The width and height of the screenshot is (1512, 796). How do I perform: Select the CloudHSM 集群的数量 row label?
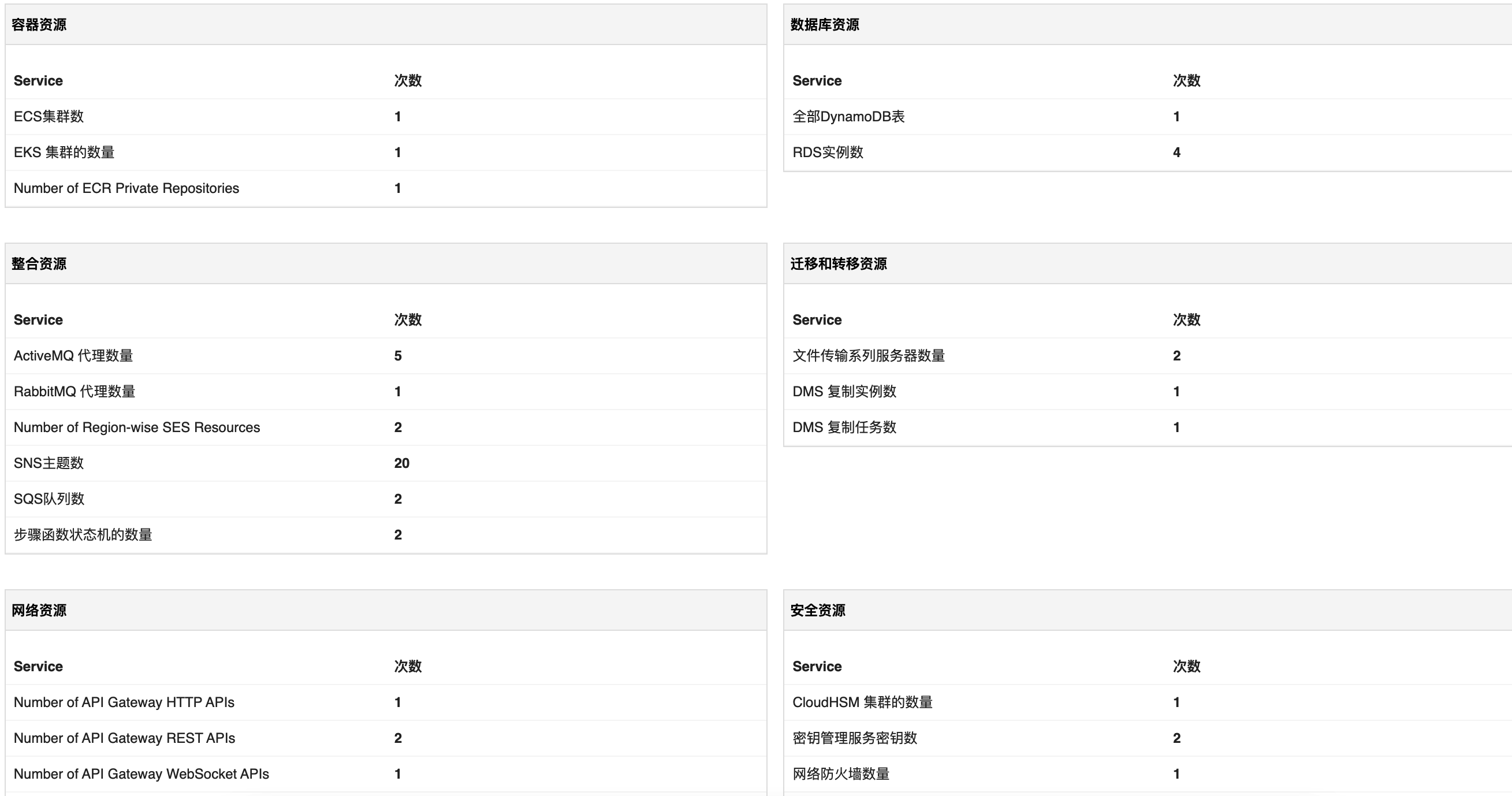pos(862,702)
